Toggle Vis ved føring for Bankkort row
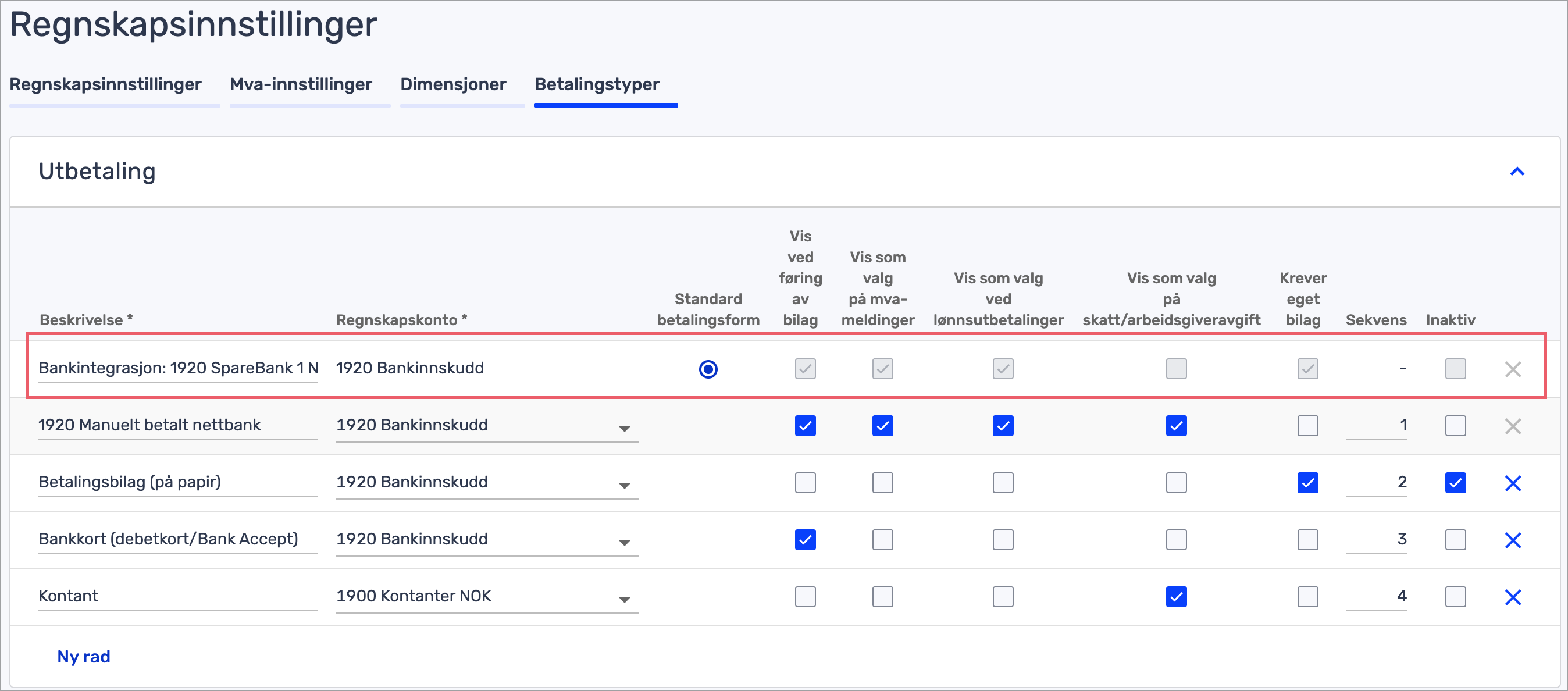The height and width of the screenshot is (691, 1568). coord(805,540)
